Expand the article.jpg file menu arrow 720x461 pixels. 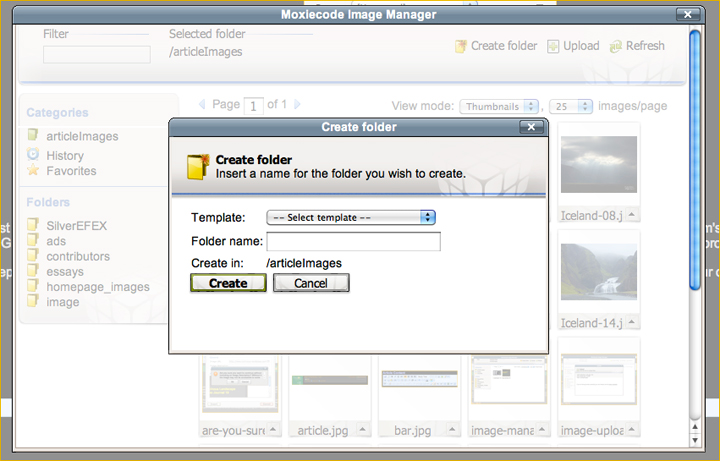pos(363,429)
